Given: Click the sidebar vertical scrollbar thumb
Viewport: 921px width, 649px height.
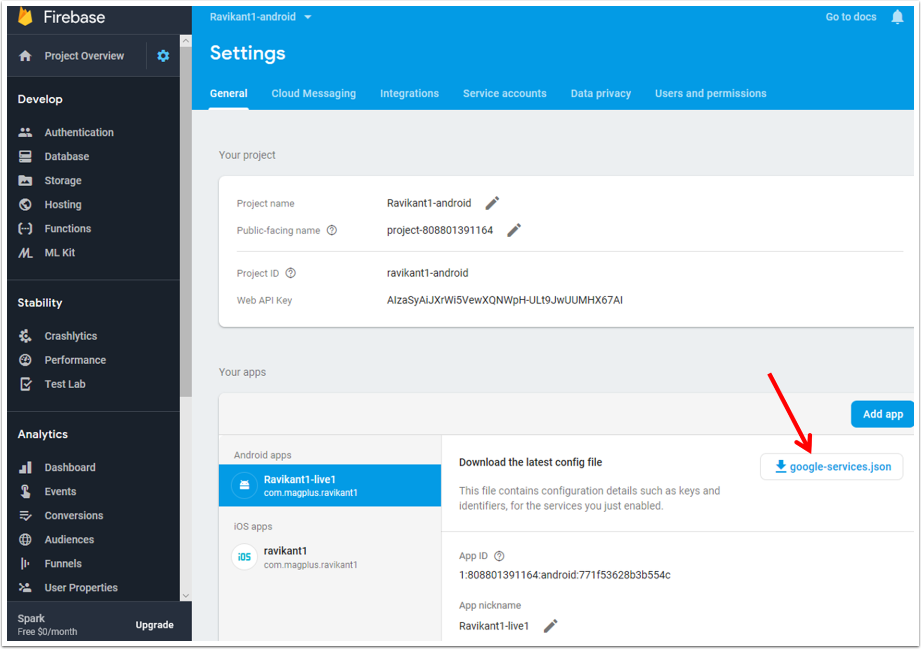Looking at the screenshot, I should click(186, 221).
